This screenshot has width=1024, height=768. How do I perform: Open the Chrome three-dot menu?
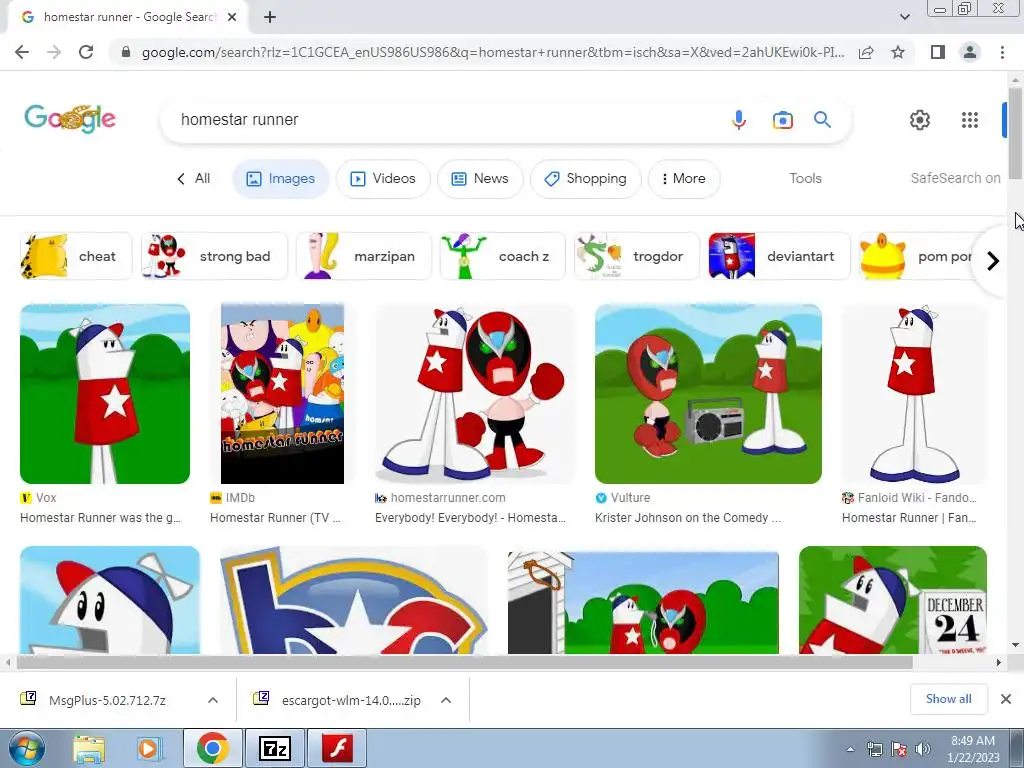point(1002,52)
